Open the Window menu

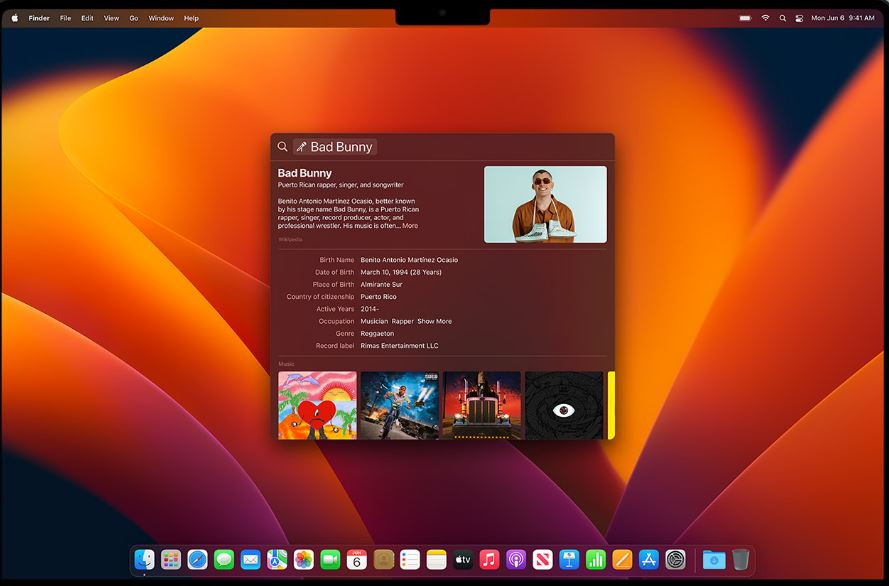coord(161,18)
